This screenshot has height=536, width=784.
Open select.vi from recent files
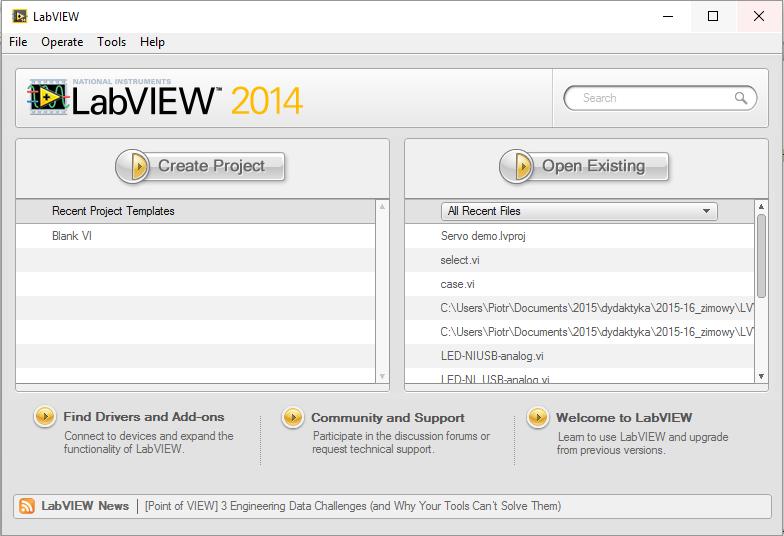point(579,260)
